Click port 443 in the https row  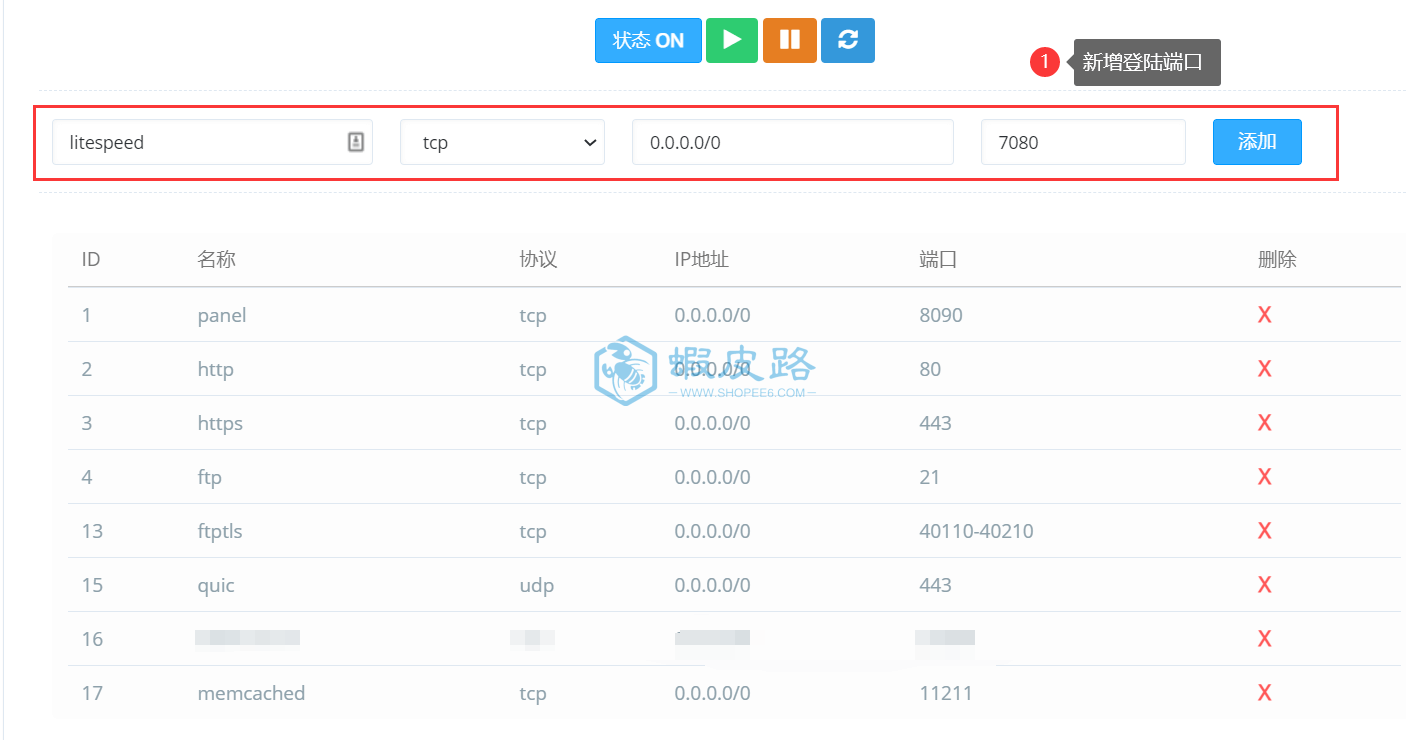coord(935,423)
